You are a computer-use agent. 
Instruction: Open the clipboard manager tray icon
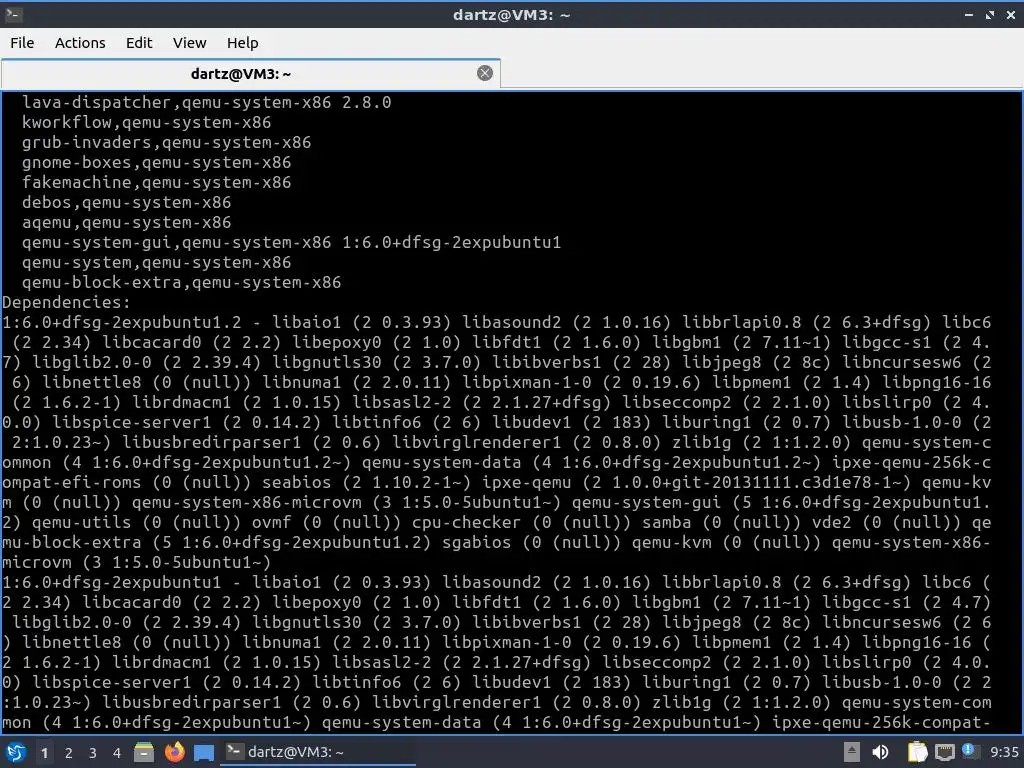(917, 752)
